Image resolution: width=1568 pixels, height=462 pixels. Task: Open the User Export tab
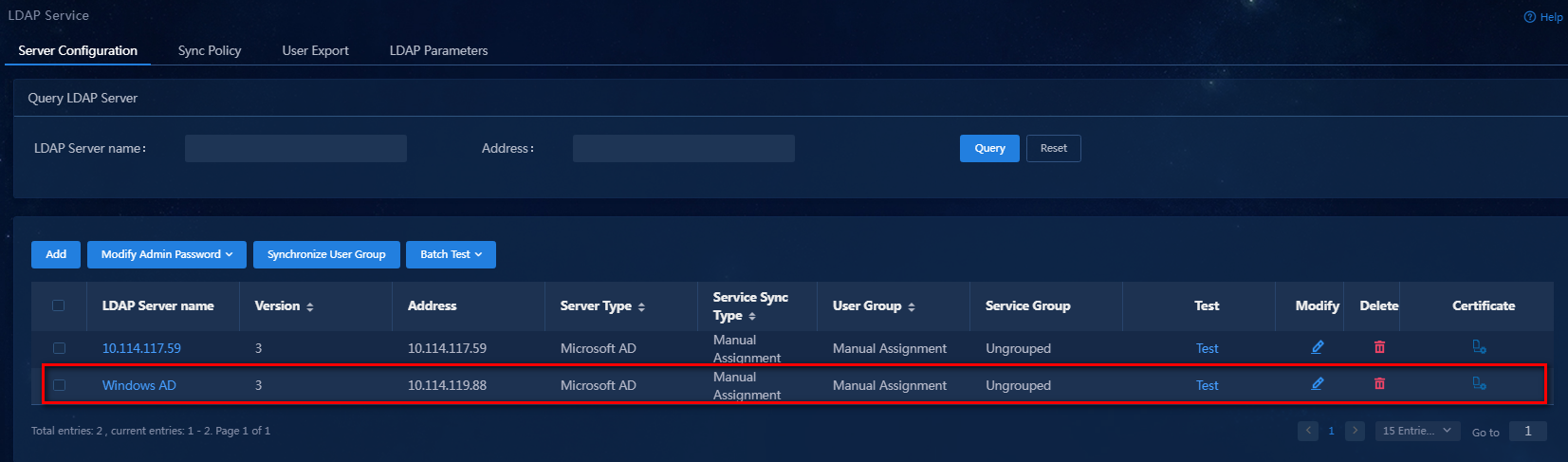[x=315, y=50]
